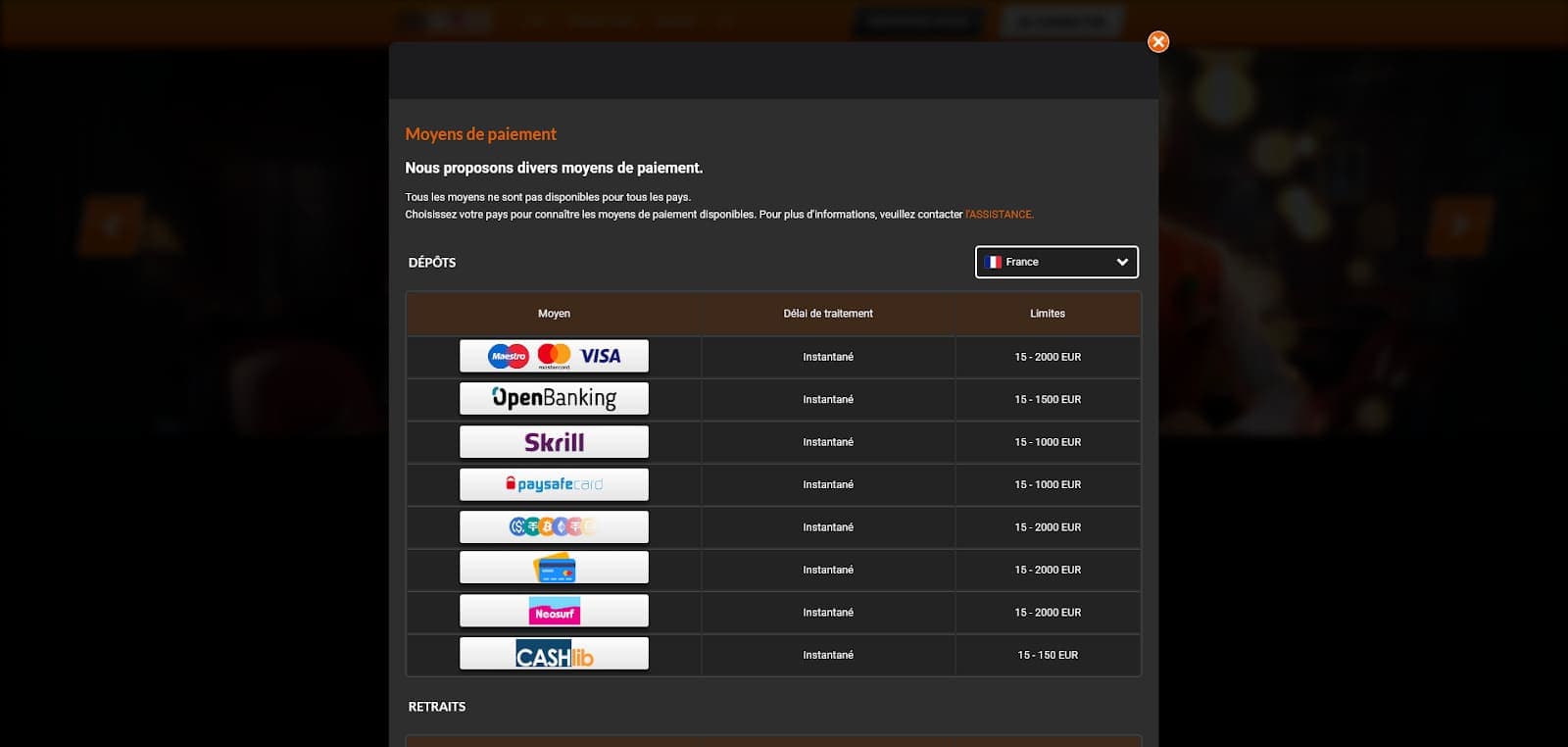Click the Limites column header
Image resolution: width=1568 pixels, height=747 pixels.
tap(1048, 314)
